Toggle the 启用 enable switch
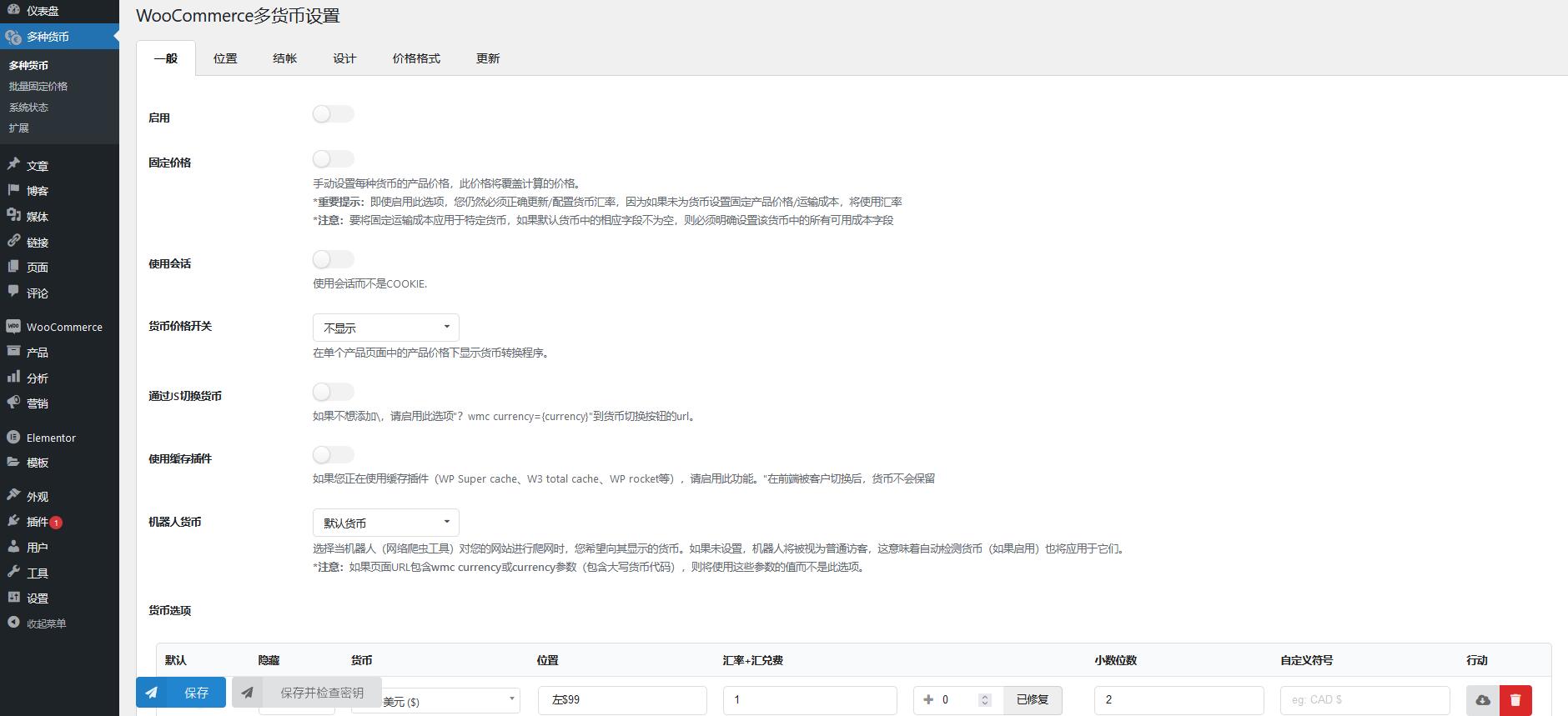Viewport: 1568px width, 716px height. coord(333,114)
